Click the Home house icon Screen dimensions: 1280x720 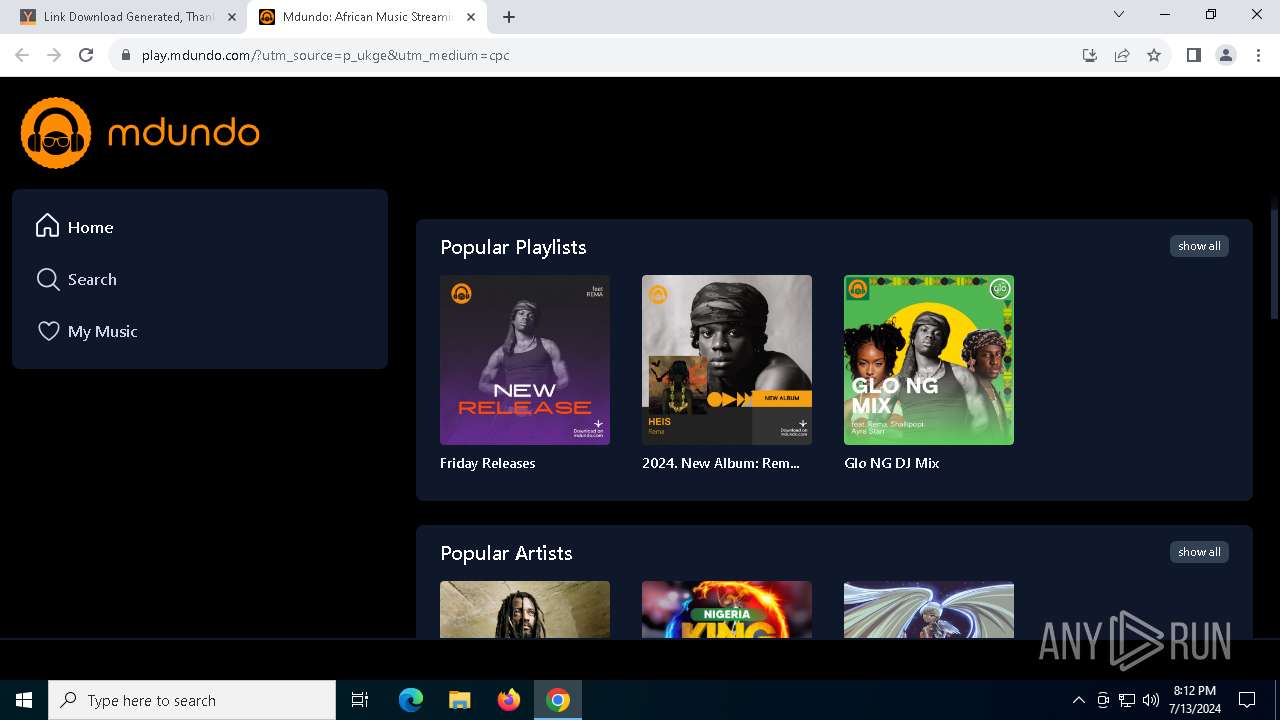[x=47, y=226]
